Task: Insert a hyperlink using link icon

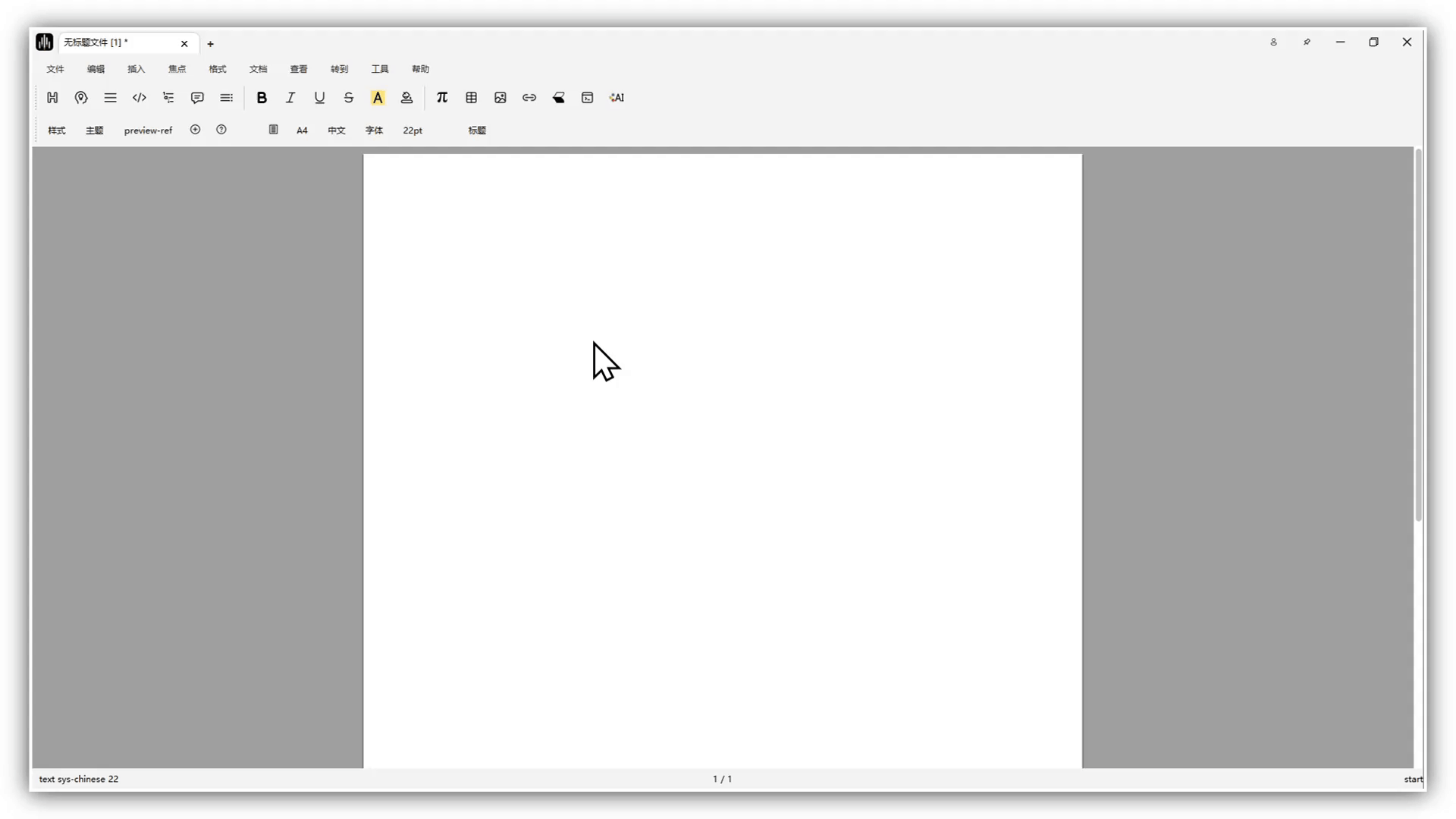Action: pos(529,98)
